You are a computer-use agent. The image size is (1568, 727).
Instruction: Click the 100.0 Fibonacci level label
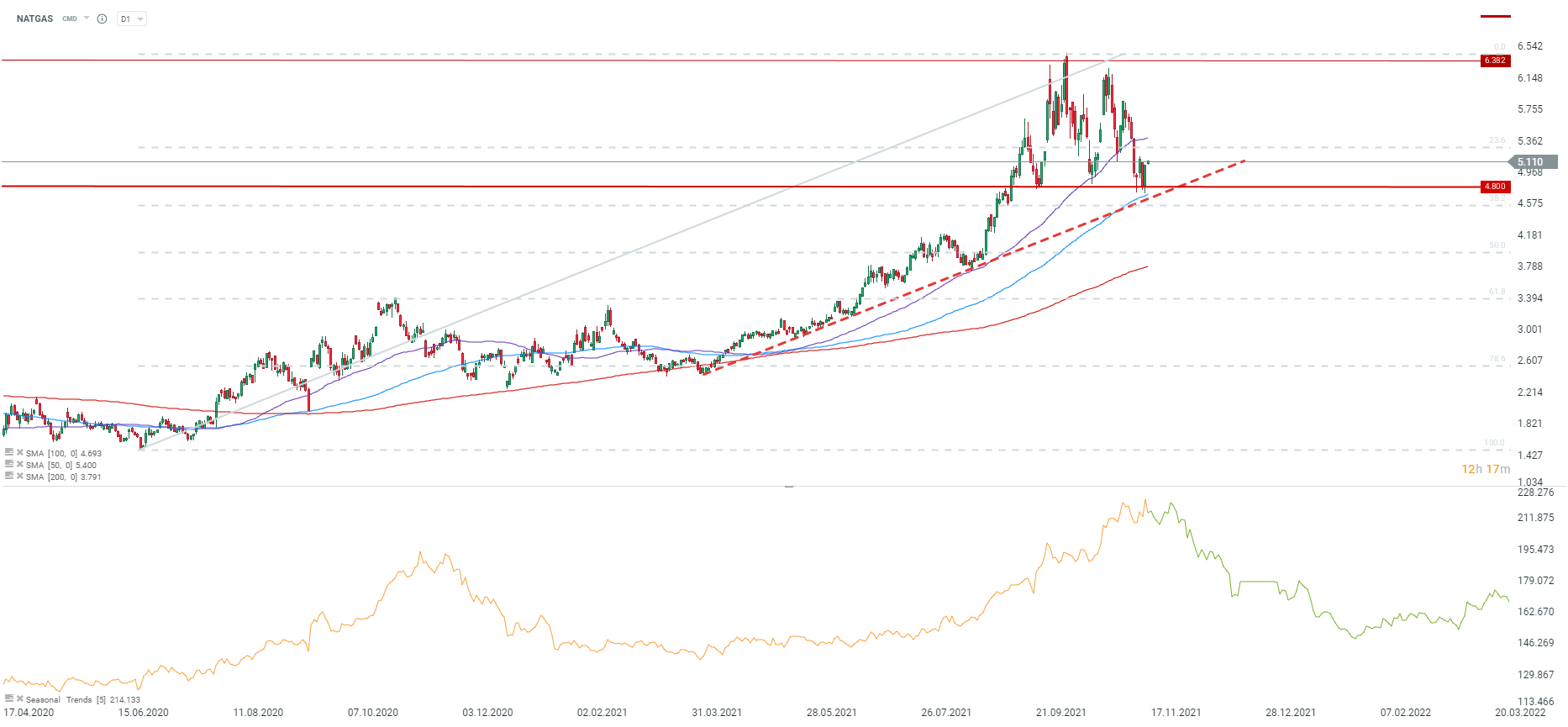pyautogui.click(x=1494, y=443)
